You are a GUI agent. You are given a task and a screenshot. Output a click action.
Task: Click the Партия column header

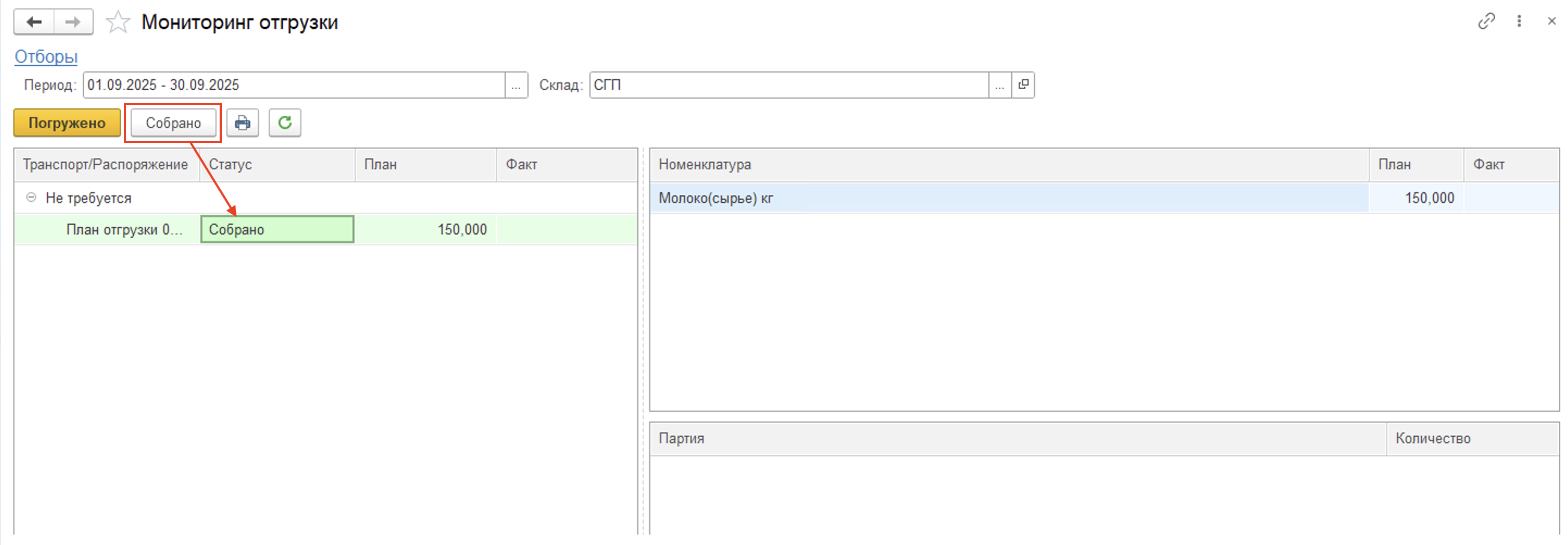pos(681,438)
